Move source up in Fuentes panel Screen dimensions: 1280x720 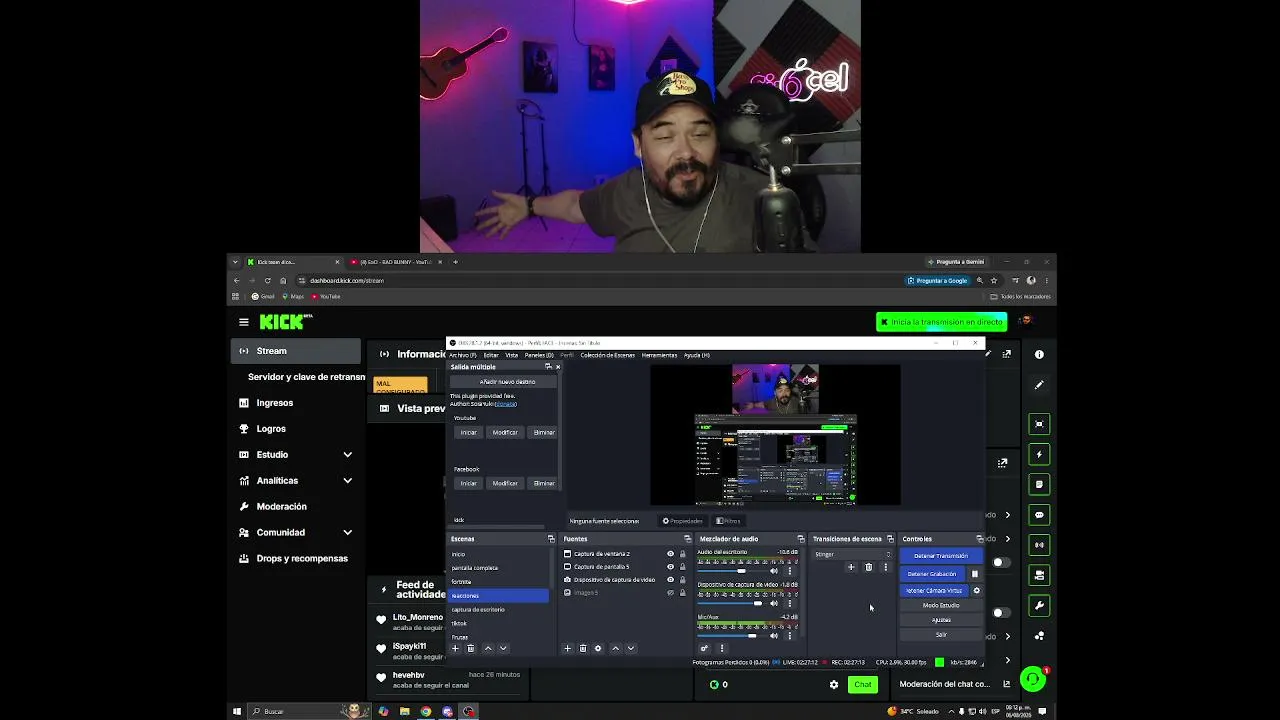pos(615,648)
